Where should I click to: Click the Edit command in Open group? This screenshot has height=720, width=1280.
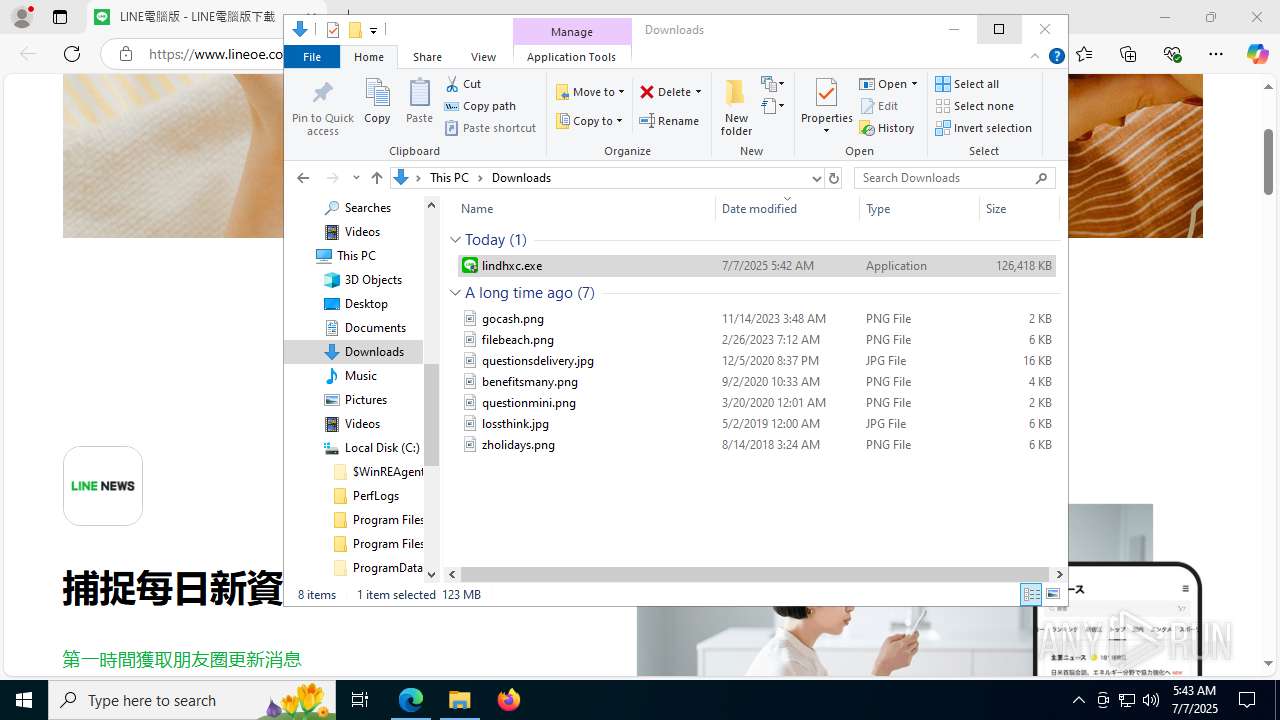[879, 106]
